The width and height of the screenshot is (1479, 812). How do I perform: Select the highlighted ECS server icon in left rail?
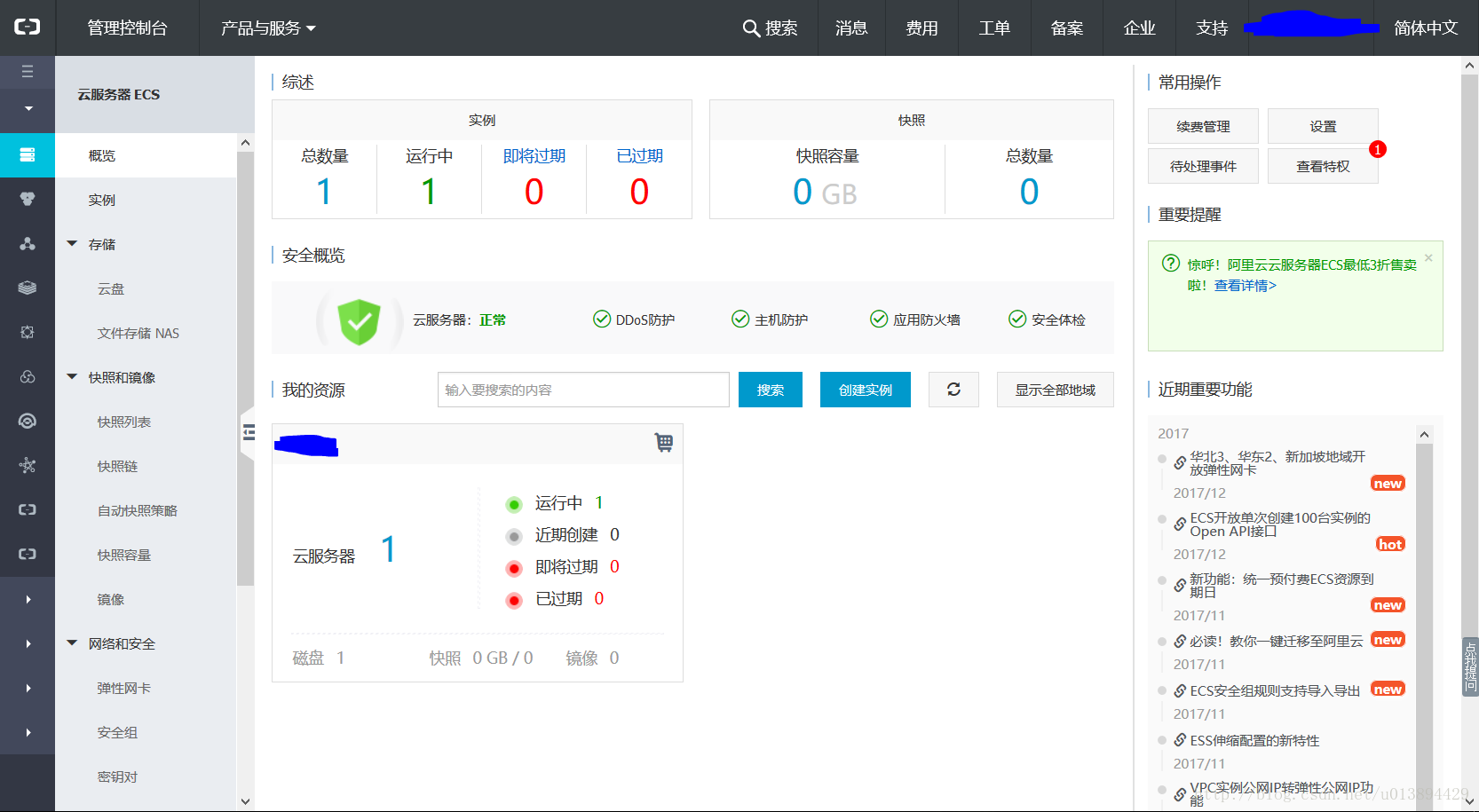(x=28, y=155)
